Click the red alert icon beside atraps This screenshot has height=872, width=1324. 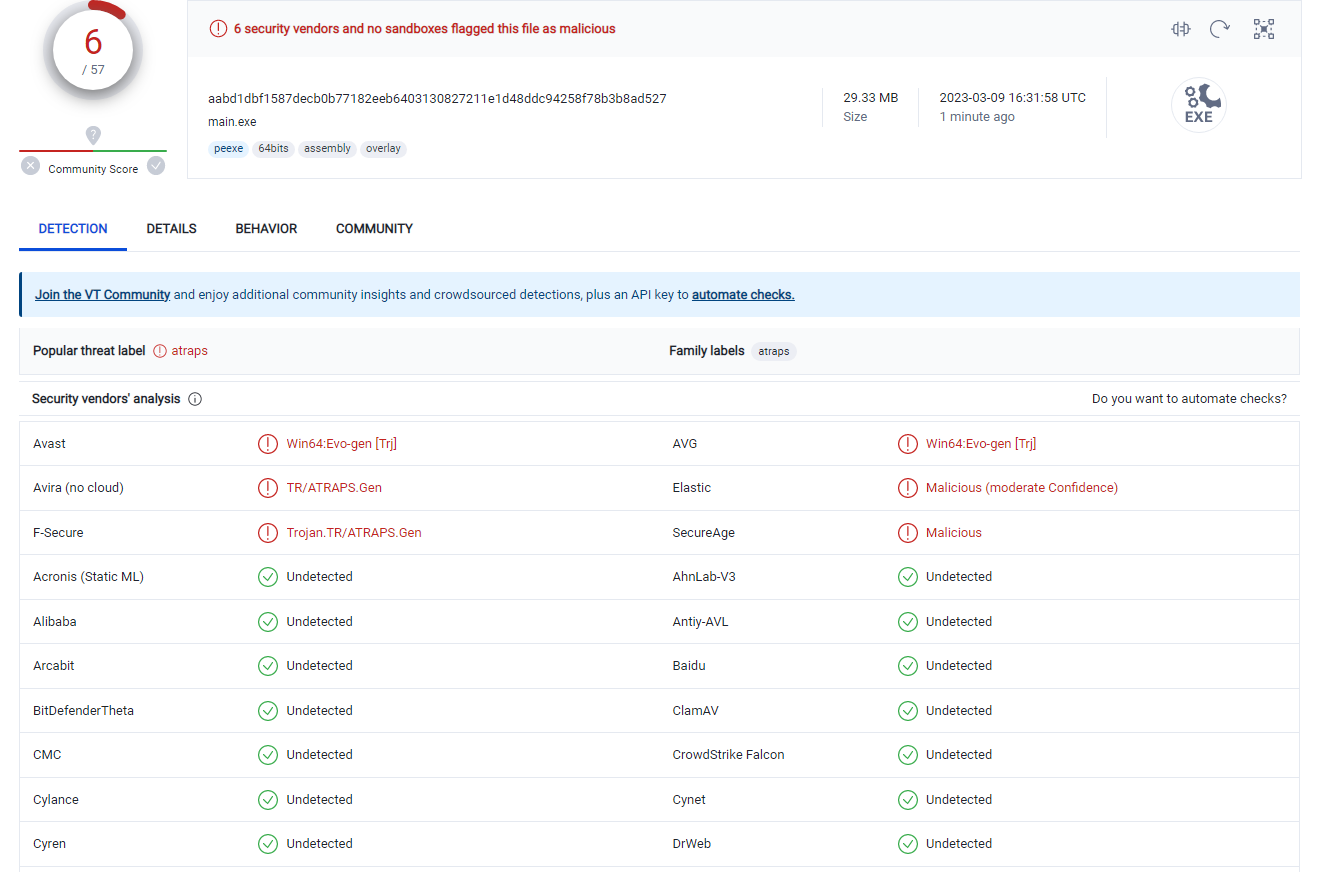point(160,351)
